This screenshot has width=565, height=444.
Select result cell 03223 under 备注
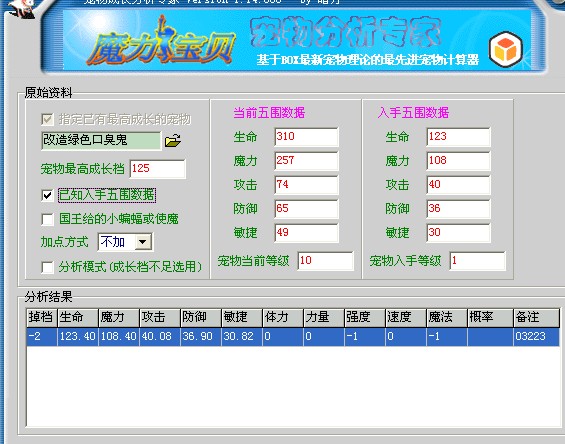pyautogui.click(x=537, y=337)
